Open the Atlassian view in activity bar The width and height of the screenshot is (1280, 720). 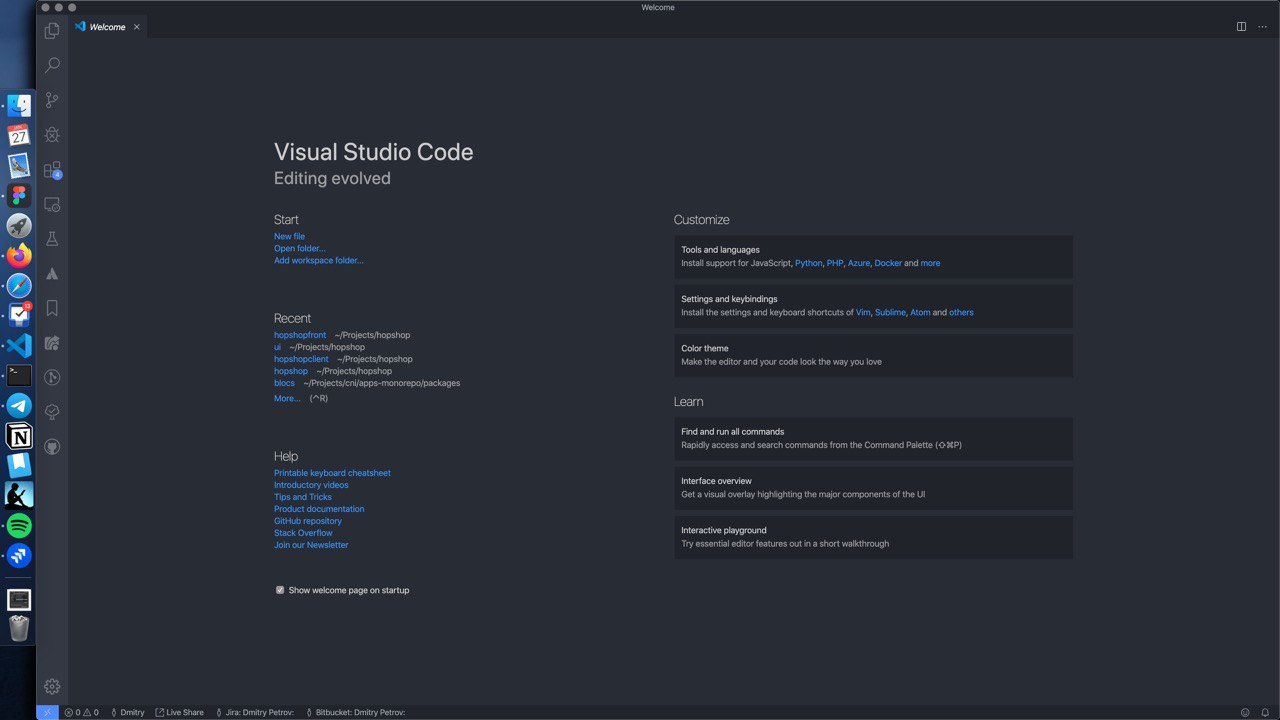pos(52,274)
